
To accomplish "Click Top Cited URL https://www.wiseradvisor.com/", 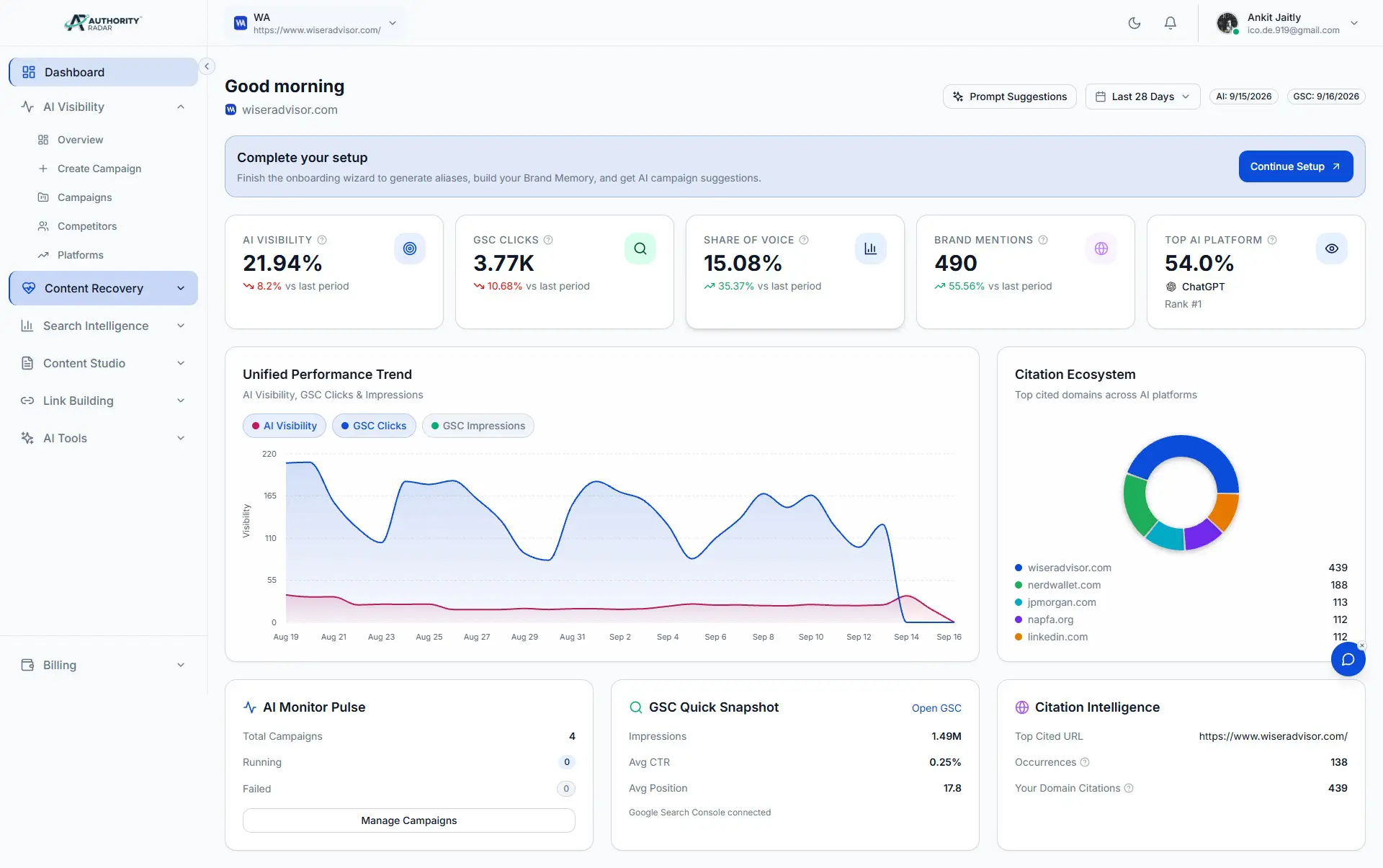I will click(x=1273, y=736).
